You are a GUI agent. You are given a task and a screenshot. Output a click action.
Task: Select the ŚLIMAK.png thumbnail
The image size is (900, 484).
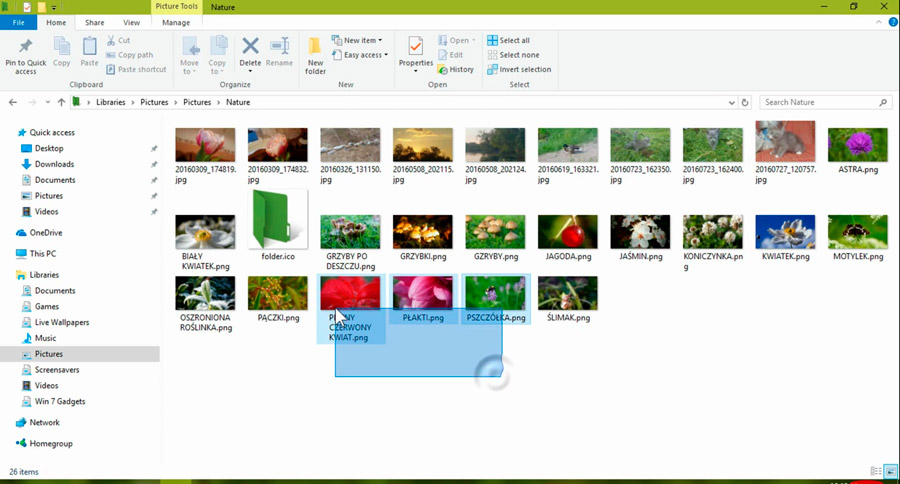568,293
